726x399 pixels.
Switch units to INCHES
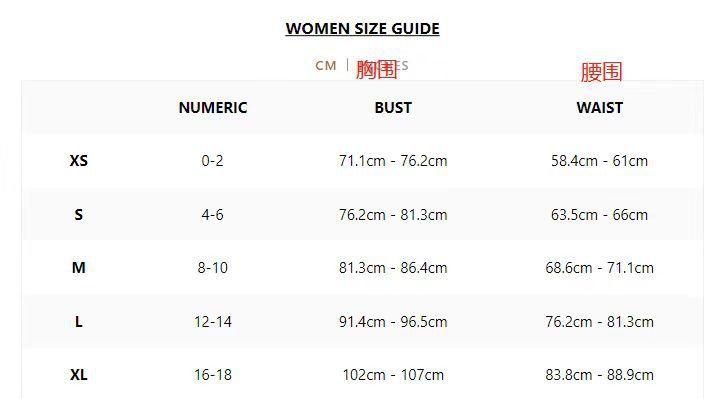click(382, 66)
